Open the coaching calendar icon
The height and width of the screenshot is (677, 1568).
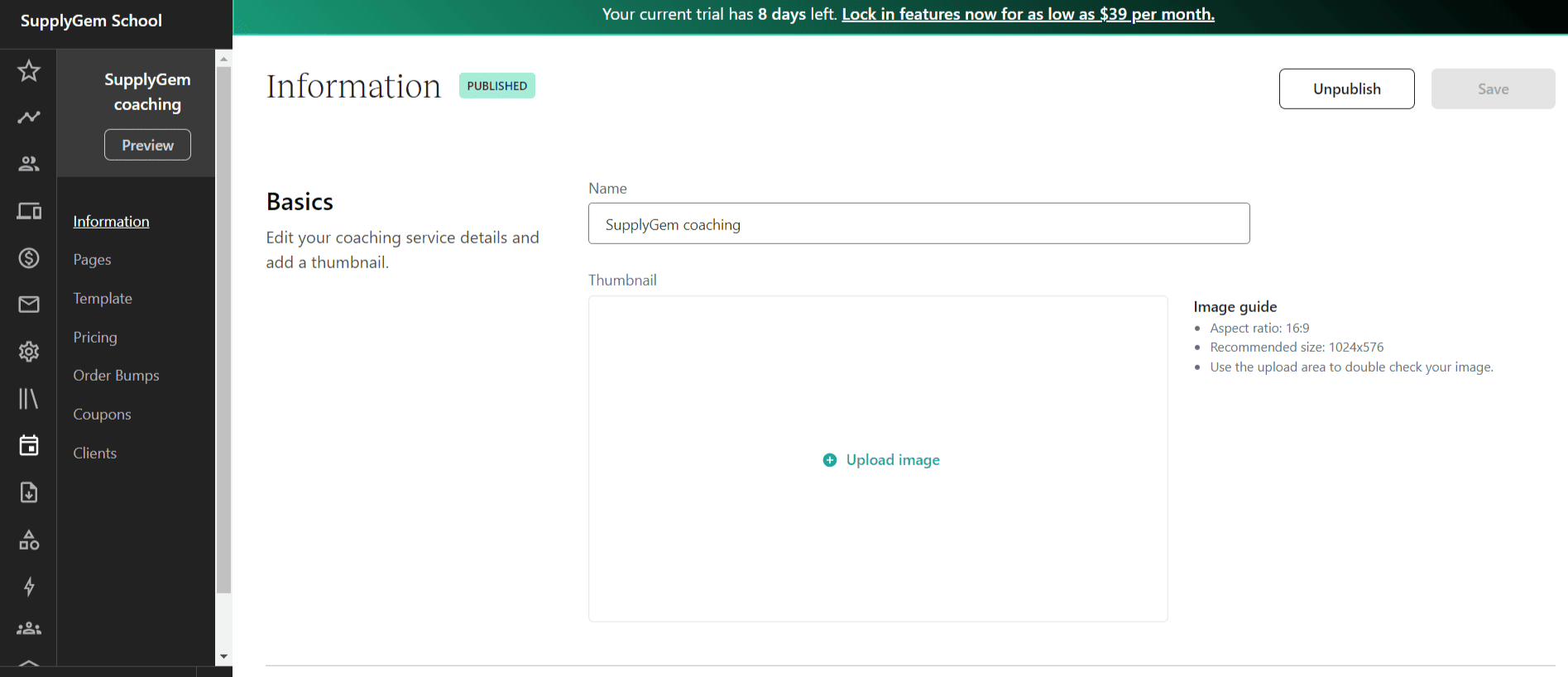pos(29,445)
